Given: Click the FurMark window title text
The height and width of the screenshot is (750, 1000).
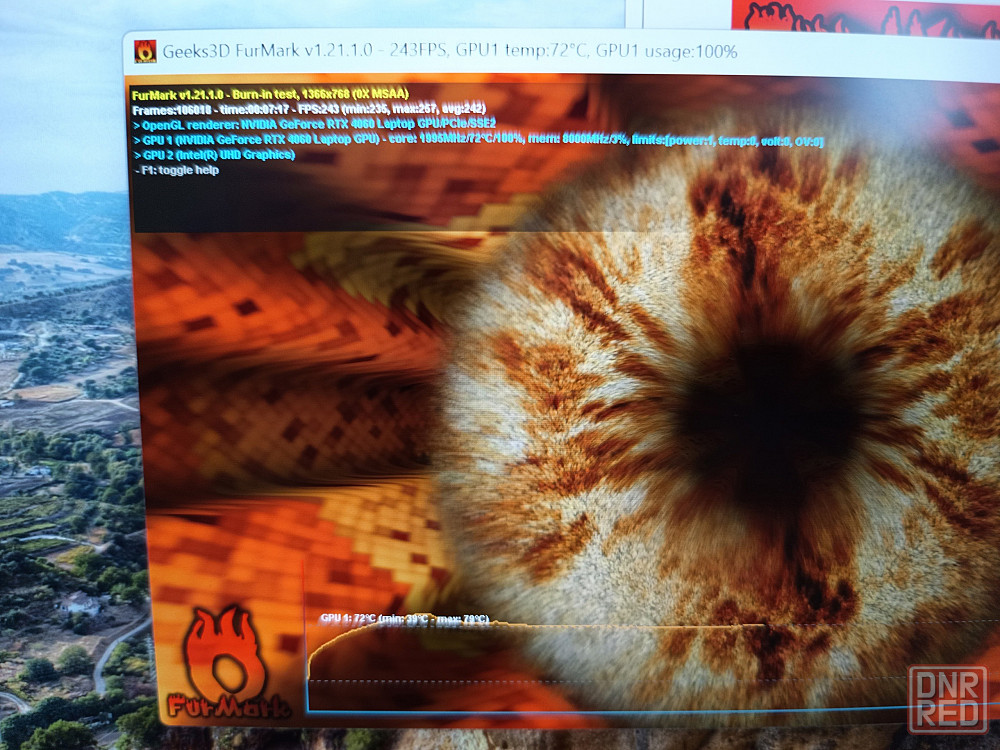Looking at the screenshot, I should (x=450, y=51).
